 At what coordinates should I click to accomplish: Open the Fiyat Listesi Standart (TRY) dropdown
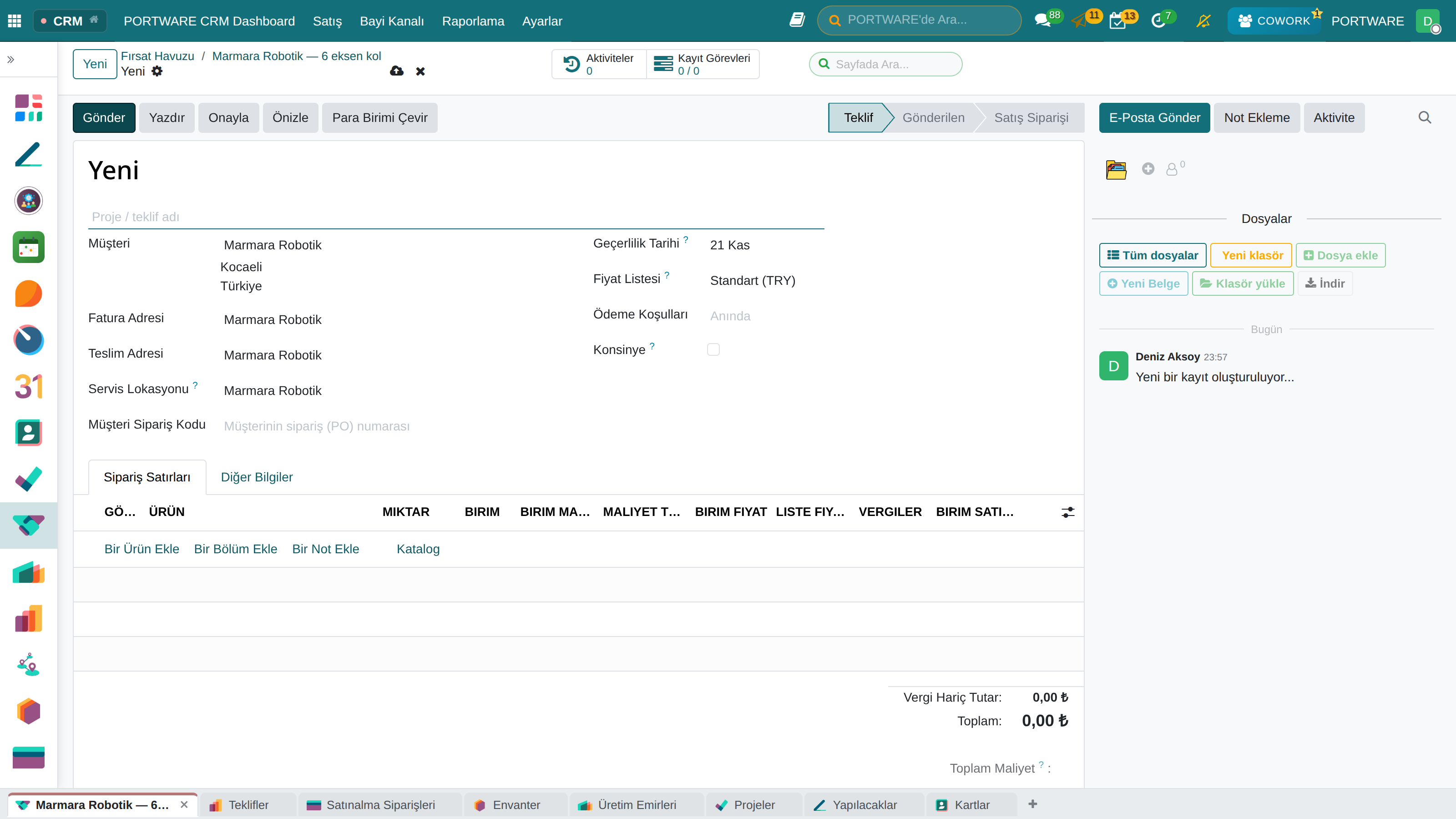tap(766, 280)
